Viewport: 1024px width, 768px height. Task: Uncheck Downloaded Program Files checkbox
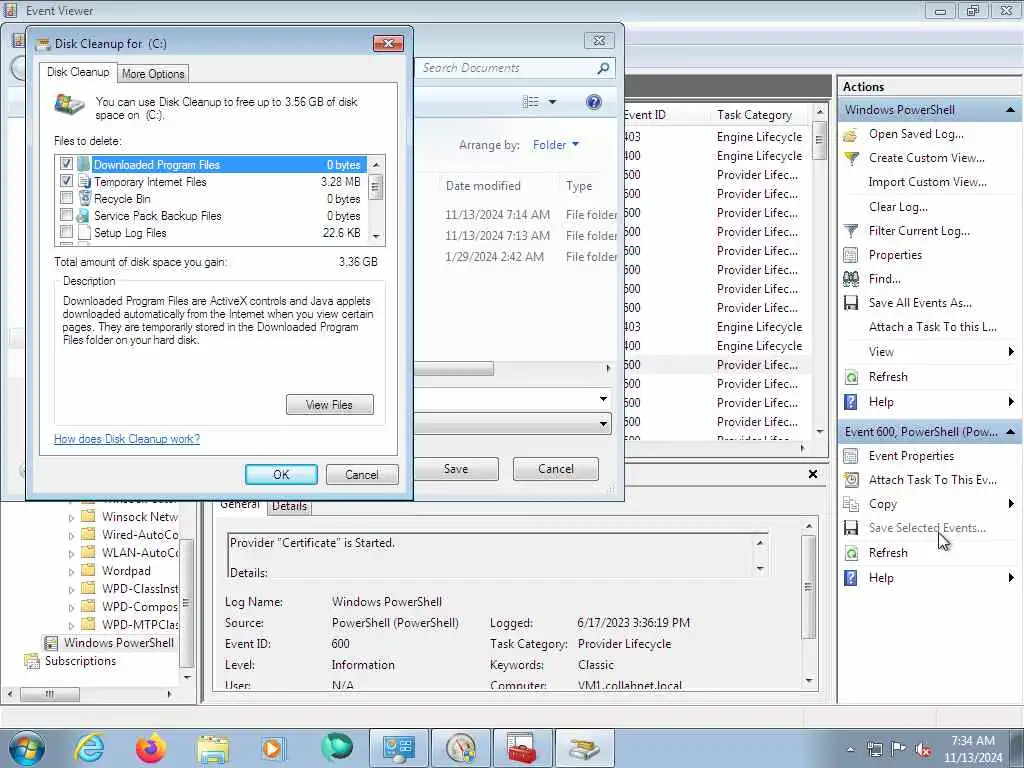pos(67,164)
